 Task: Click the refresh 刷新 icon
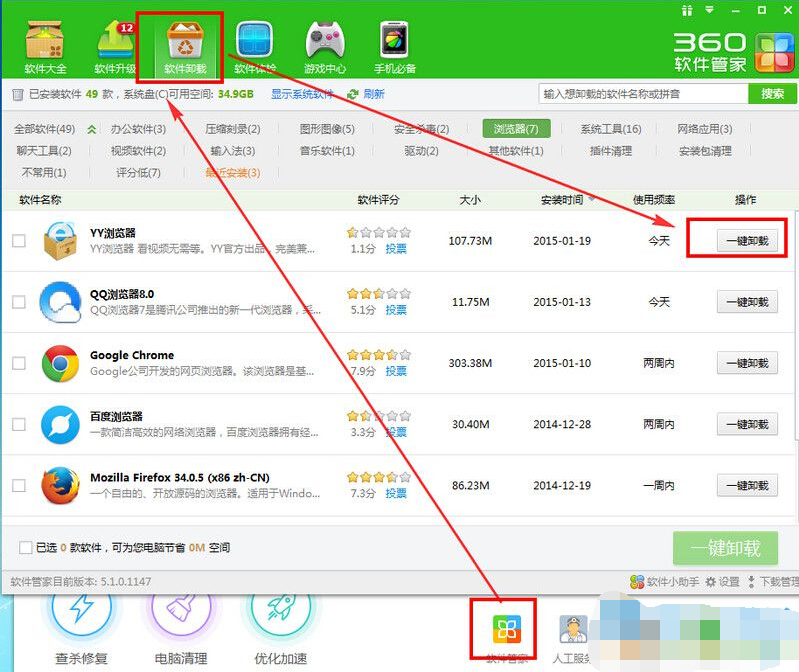pyautogui.click(x=352, y=94)
